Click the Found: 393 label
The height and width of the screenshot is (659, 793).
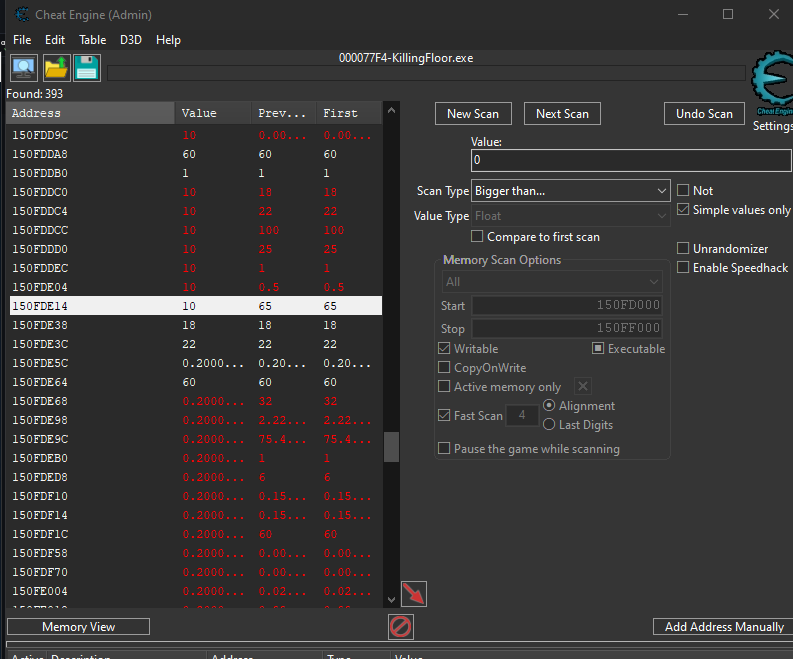pos(34,94)
